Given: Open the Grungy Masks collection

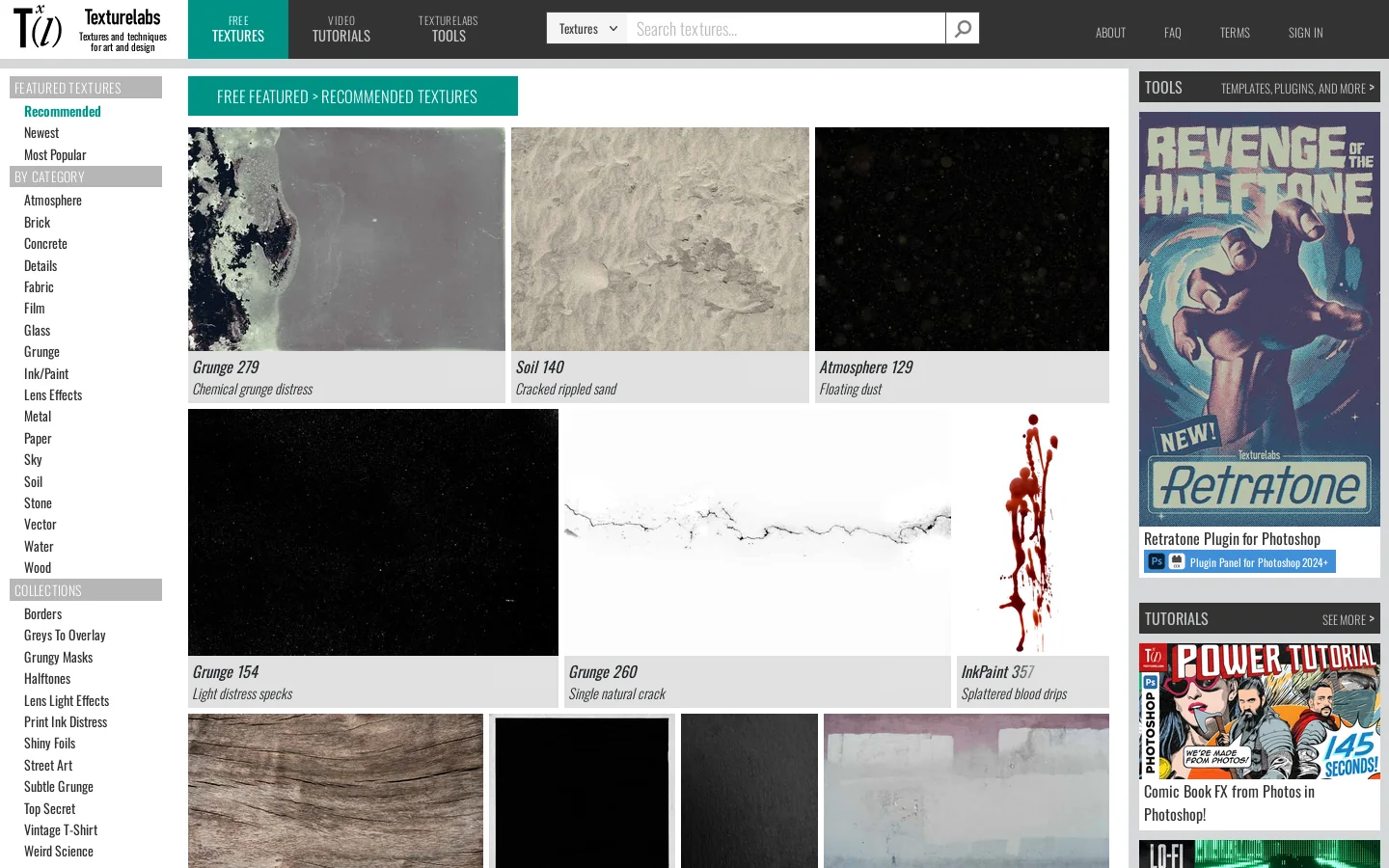Looking at the screenshot, I should (59, 658).
